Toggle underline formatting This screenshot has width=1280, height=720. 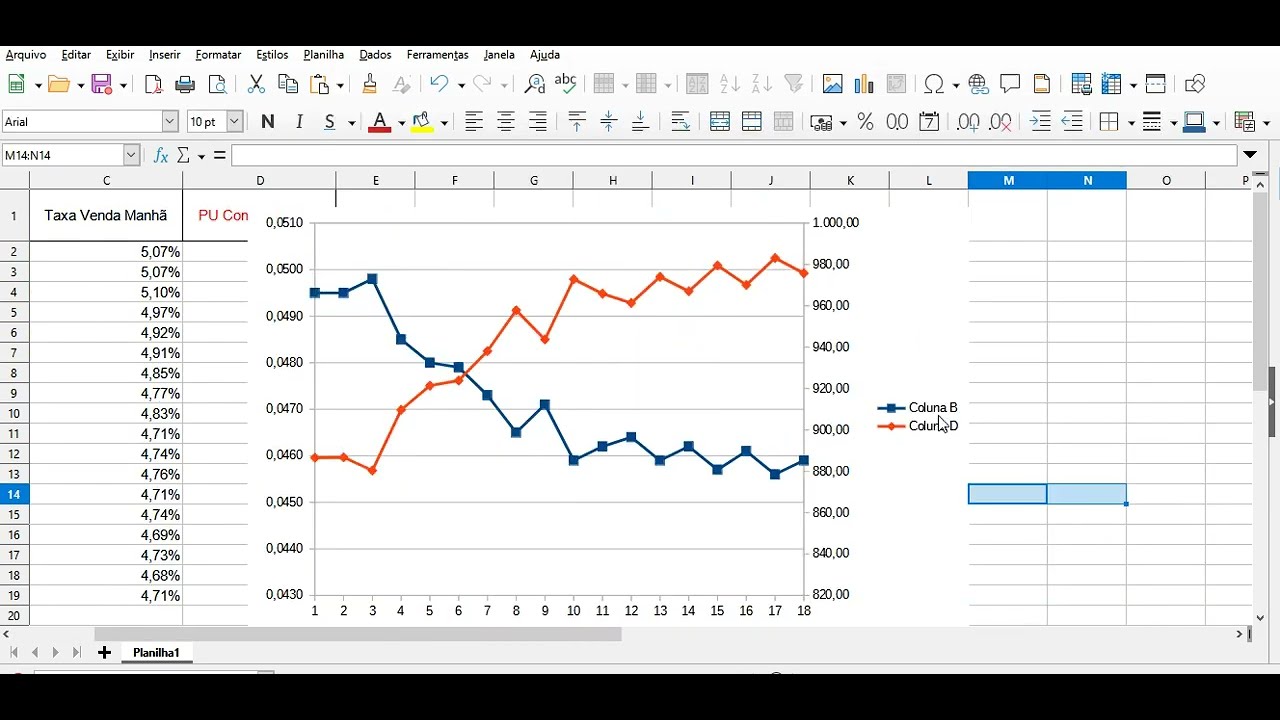point(330,122)
